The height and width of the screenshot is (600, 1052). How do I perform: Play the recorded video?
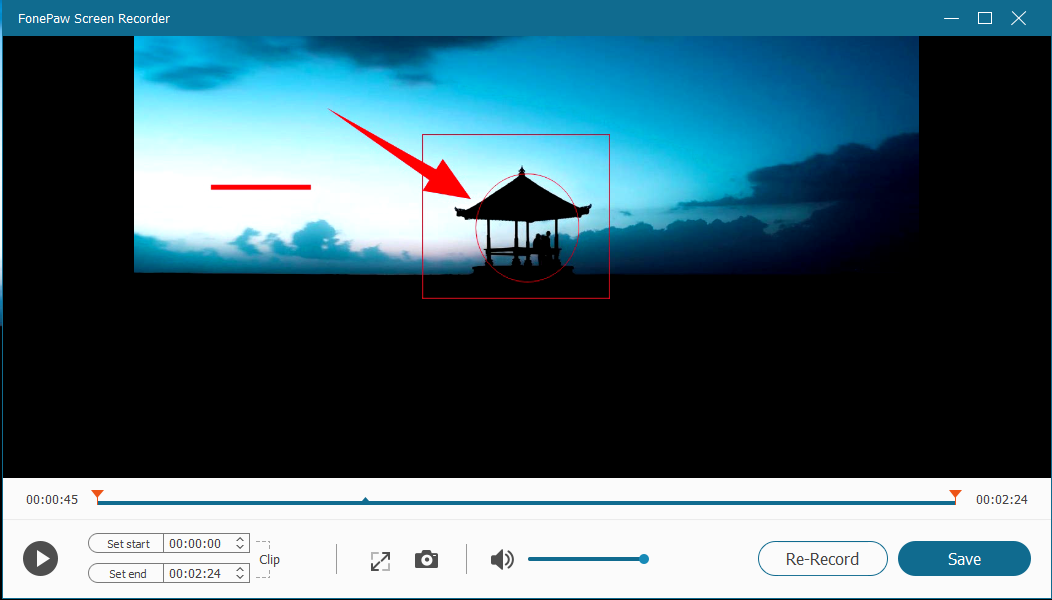click(40, 558)
